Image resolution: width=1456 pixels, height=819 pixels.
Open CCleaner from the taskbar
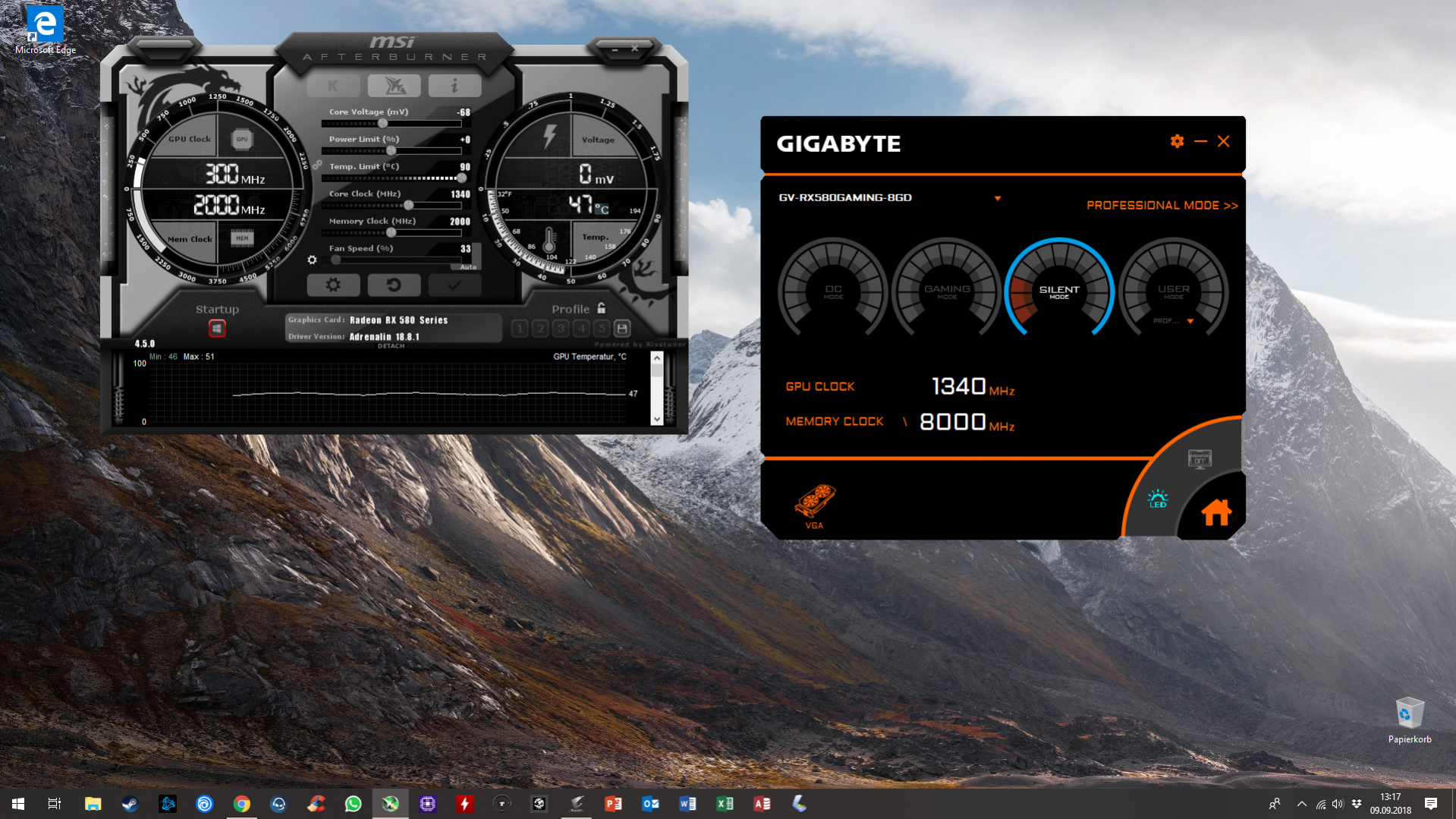coord(316,804)
